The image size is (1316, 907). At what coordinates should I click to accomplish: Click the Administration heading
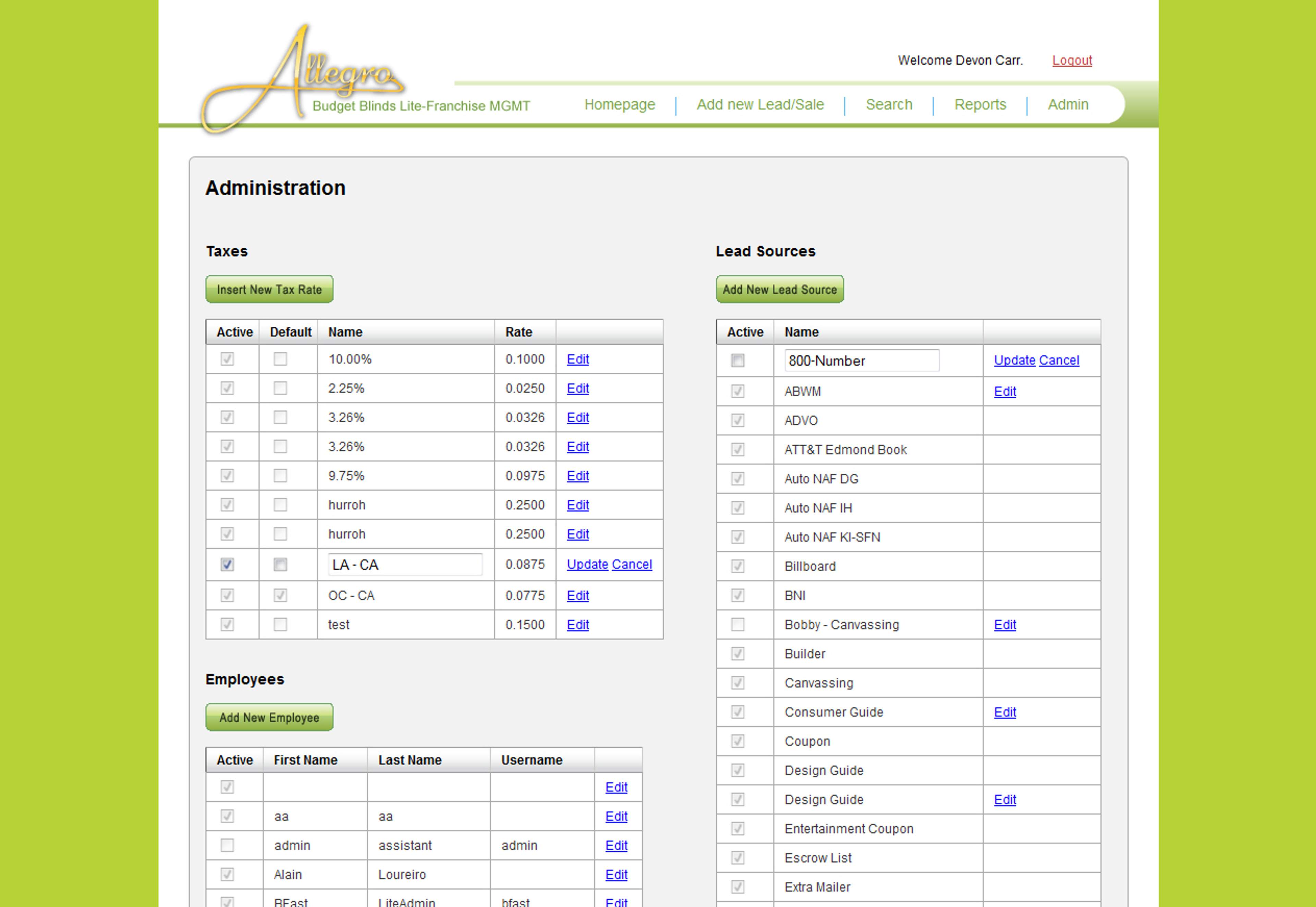coord(275,188)
